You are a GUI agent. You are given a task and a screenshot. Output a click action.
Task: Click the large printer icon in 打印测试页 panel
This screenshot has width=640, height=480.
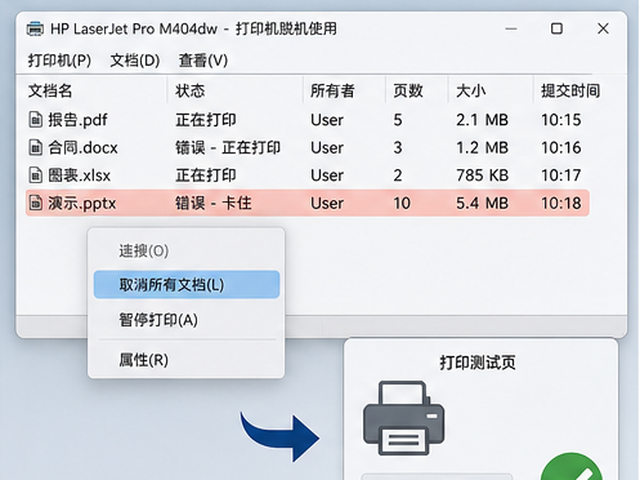tap(404, 418)
